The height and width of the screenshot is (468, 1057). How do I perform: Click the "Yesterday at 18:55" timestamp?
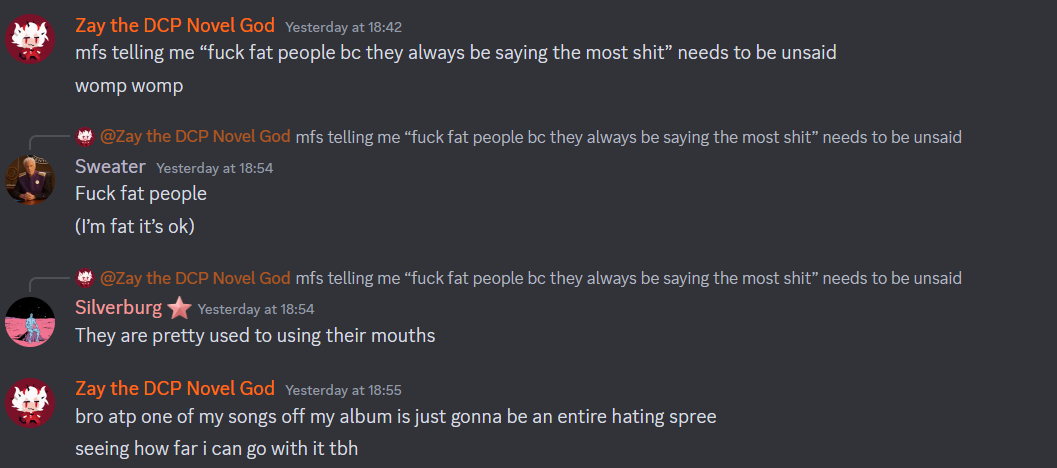pyautogui.click(x=343, y=390)
